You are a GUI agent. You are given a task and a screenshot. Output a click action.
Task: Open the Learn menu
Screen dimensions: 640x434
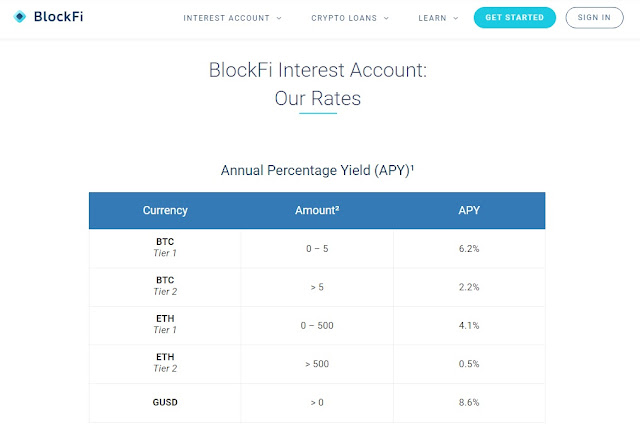tap(432, 18)
